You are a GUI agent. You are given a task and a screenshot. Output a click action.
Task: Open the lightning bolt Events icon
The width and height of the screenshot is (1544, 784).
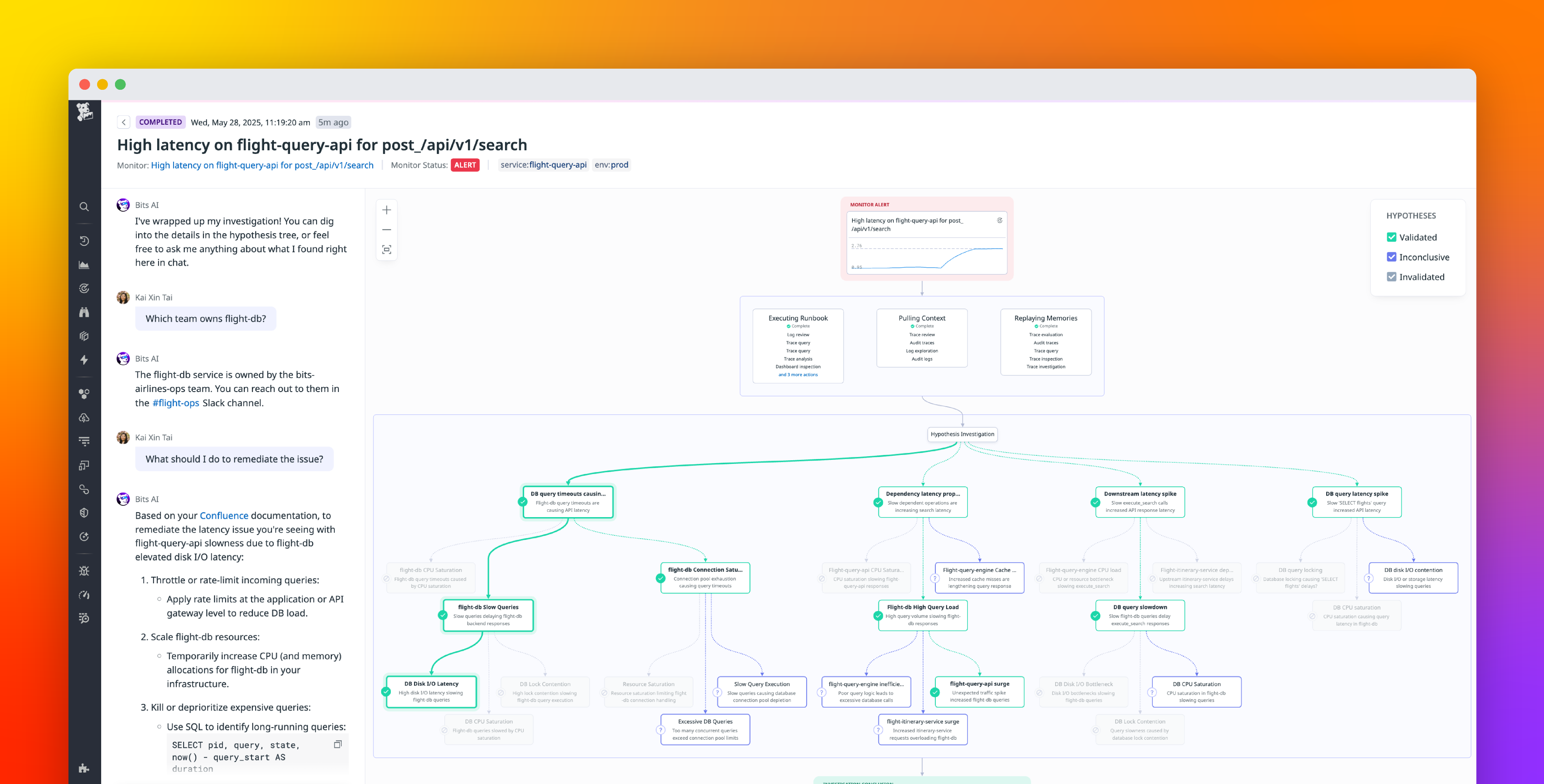(84, 360)
